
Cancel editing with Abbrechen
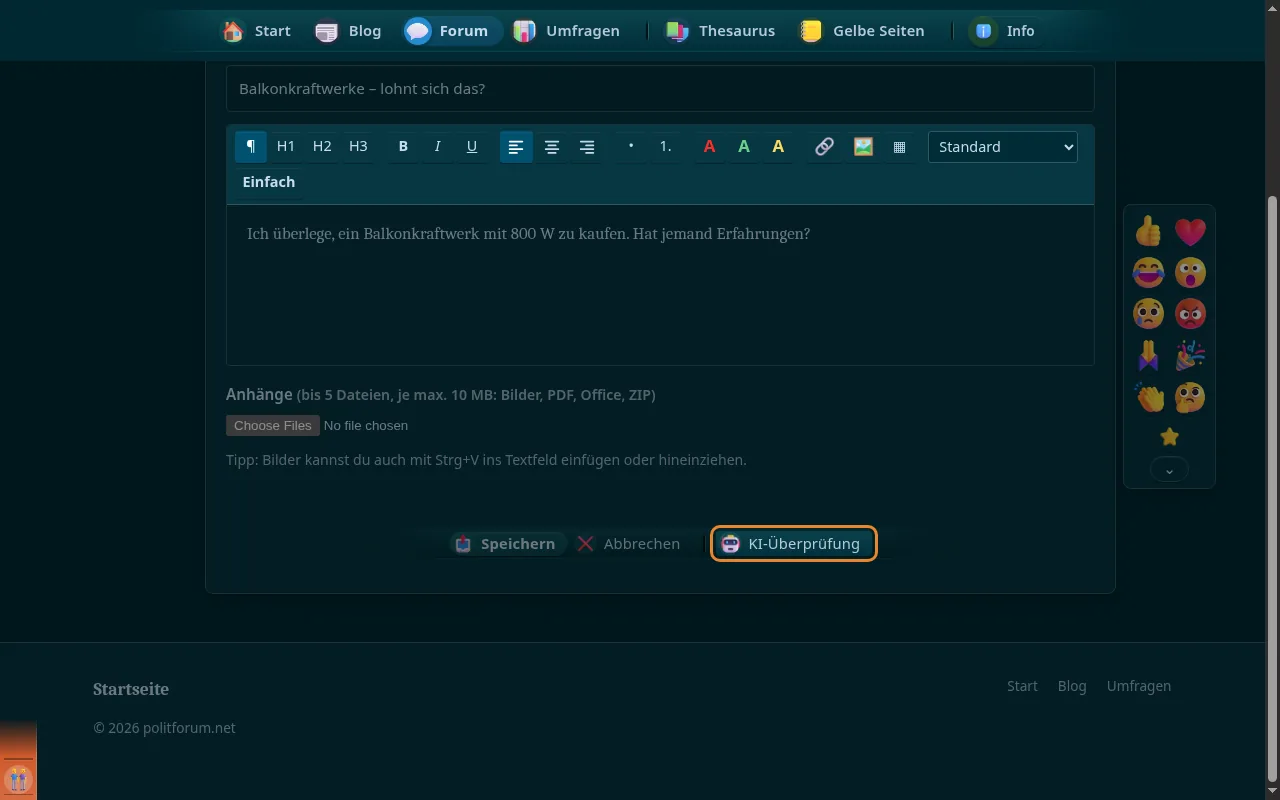629,544
